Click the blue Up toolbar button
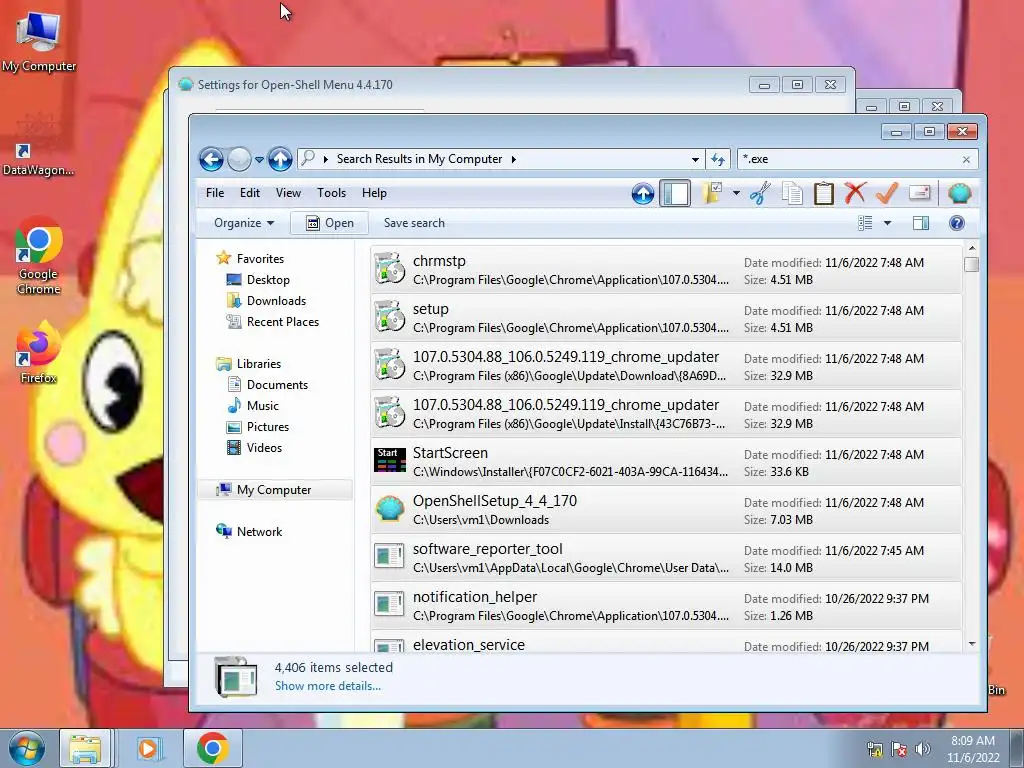 coord(643,193)
